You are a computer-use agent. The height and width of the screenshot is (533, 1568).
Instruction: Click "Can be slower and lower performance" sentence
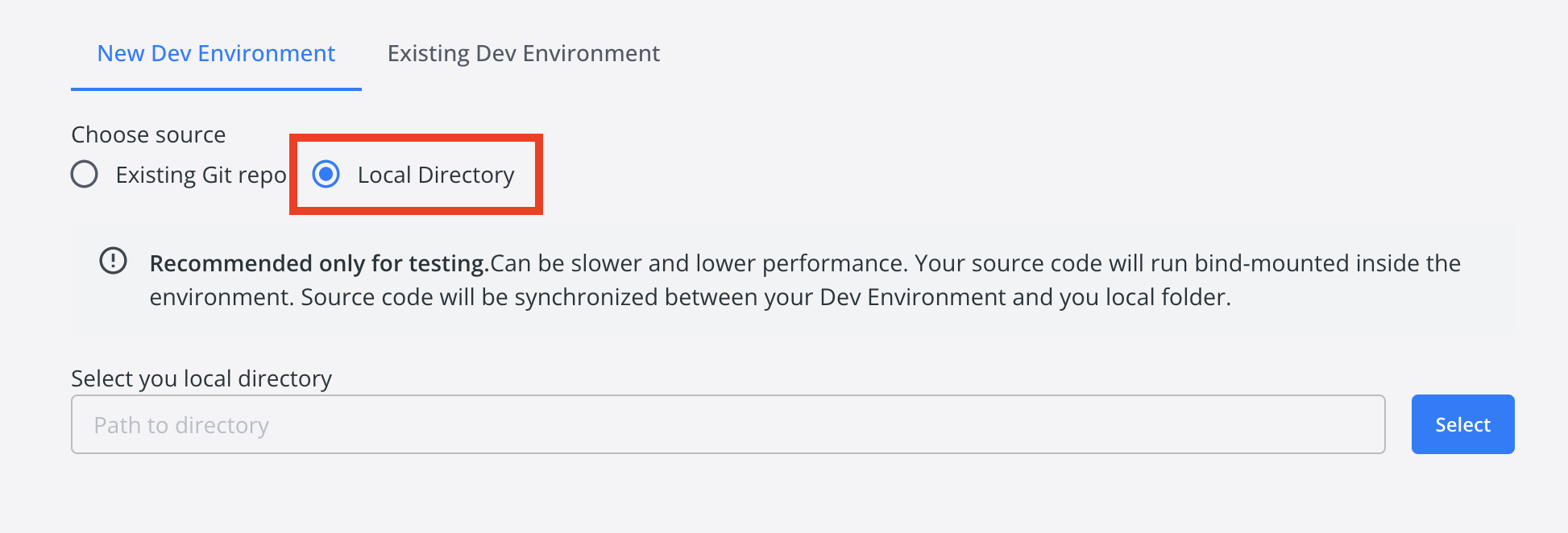pyautogui.click(x=698, y=263)
